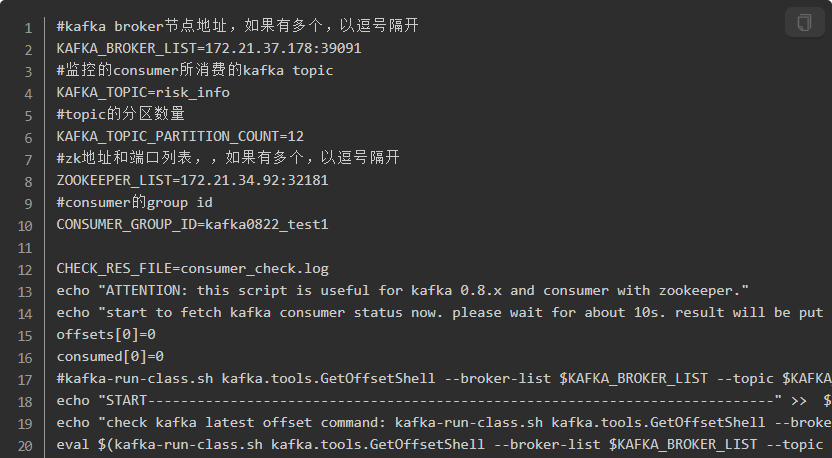The width and height of the screenshot is (832, 458).
Task: Click the CHECK_RES_FILE=consumer_check.log line
Action: (193, 269)
